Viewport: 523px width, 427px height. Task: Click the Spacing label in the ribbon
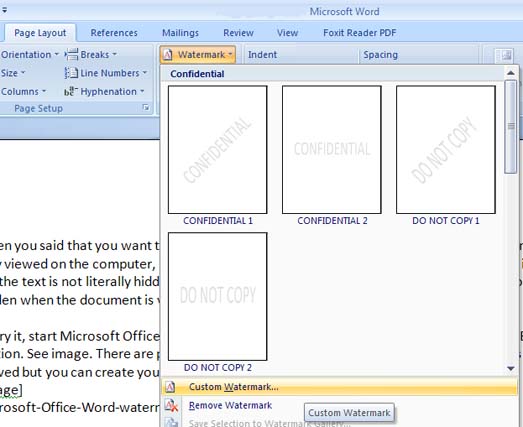pyautogui.click(x=381, y=54)
